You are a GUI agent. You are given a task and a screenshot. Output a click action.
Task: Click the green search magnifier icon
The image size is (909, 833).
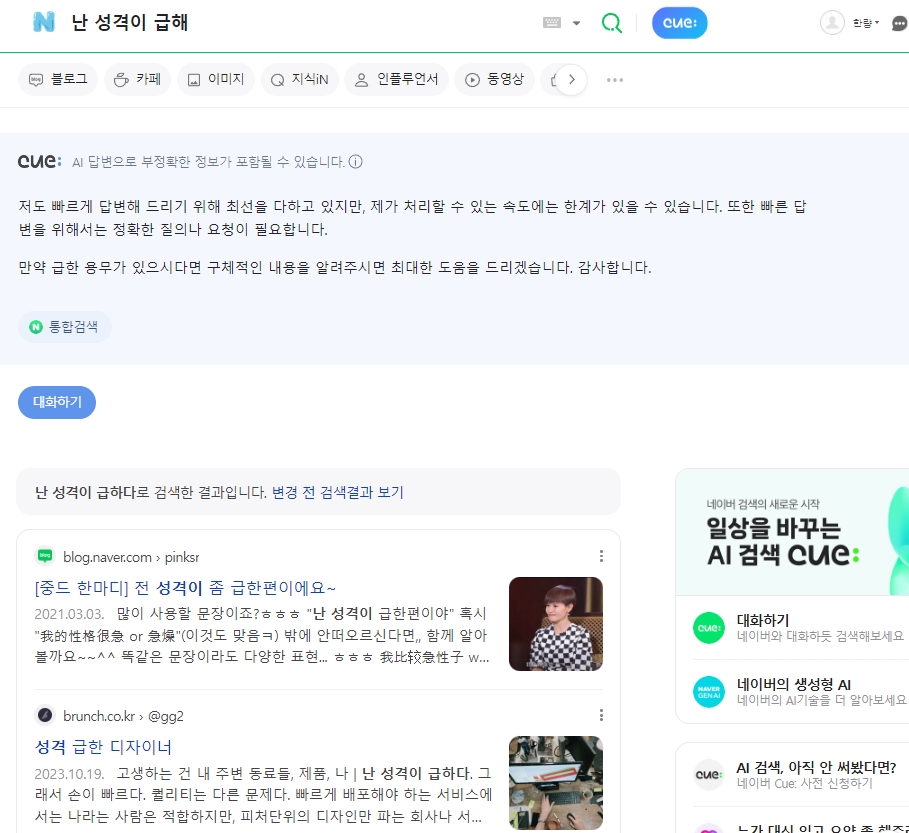[612, 23]
